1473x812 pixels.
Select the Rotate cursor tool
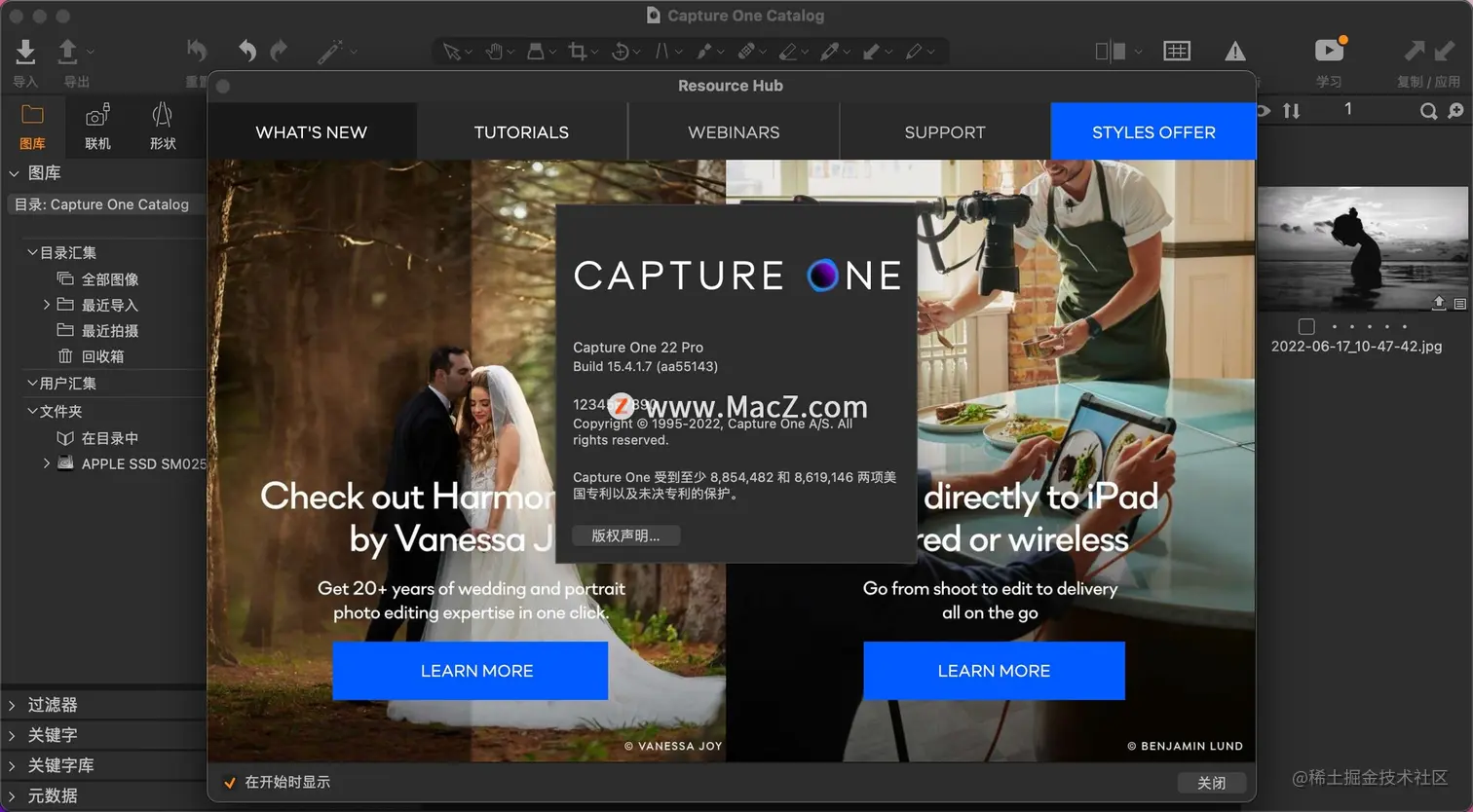(x=620, y=51)
